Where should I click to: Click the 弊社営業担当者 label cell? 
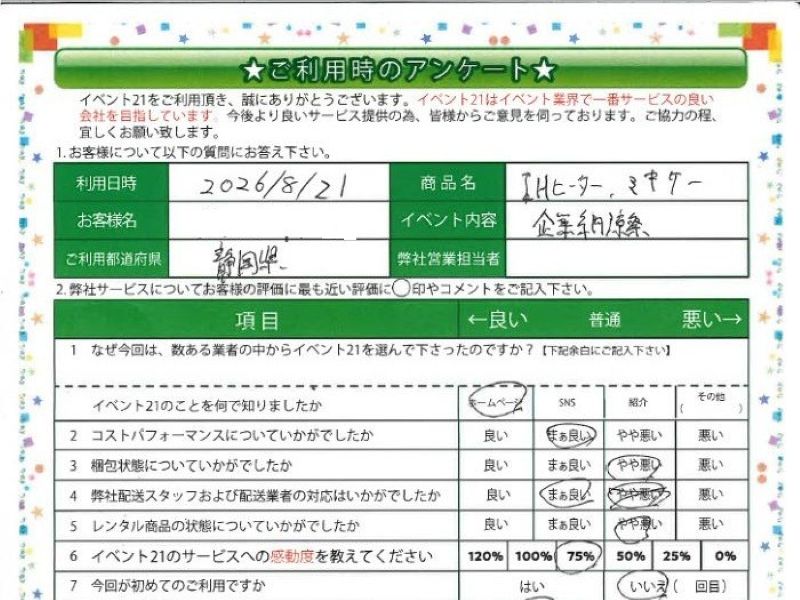(447, 259)
